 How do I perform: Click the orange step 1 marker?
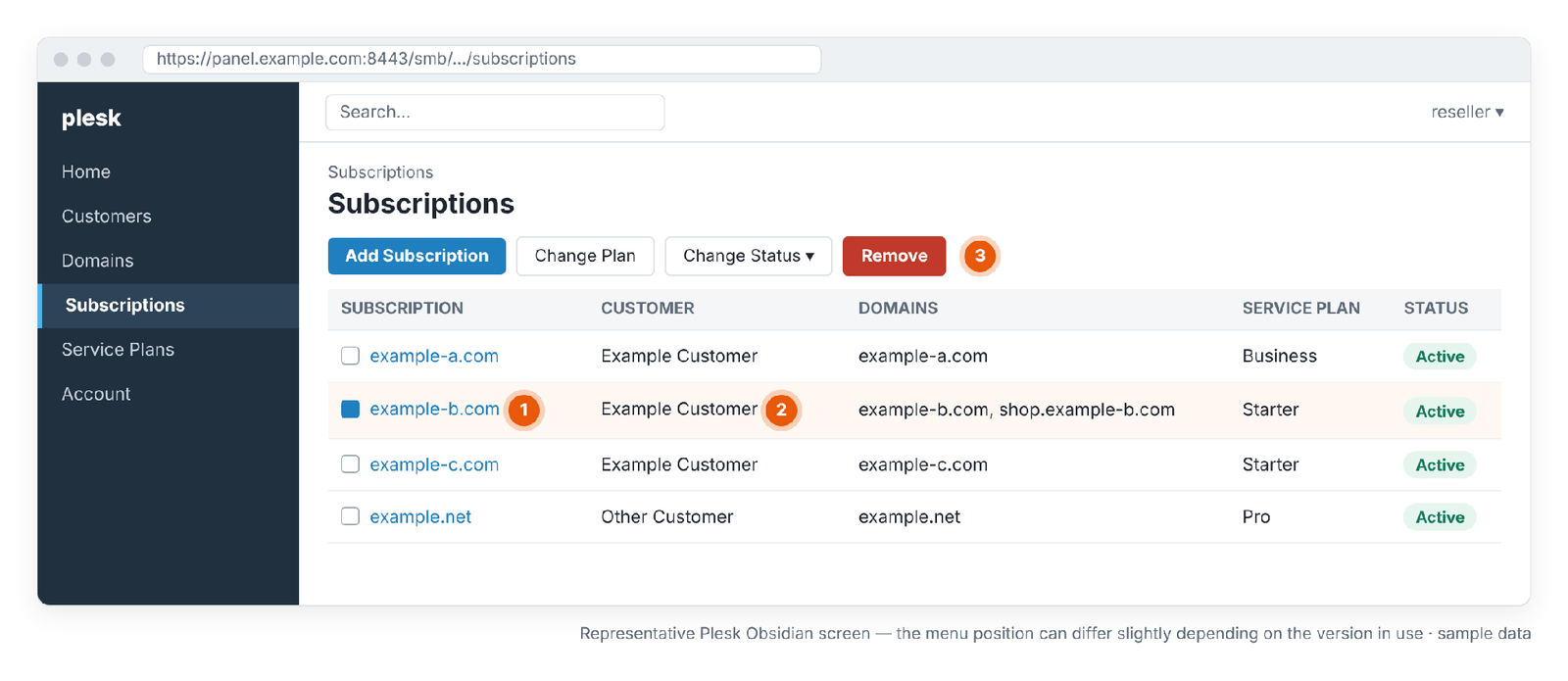coord(524,410)
